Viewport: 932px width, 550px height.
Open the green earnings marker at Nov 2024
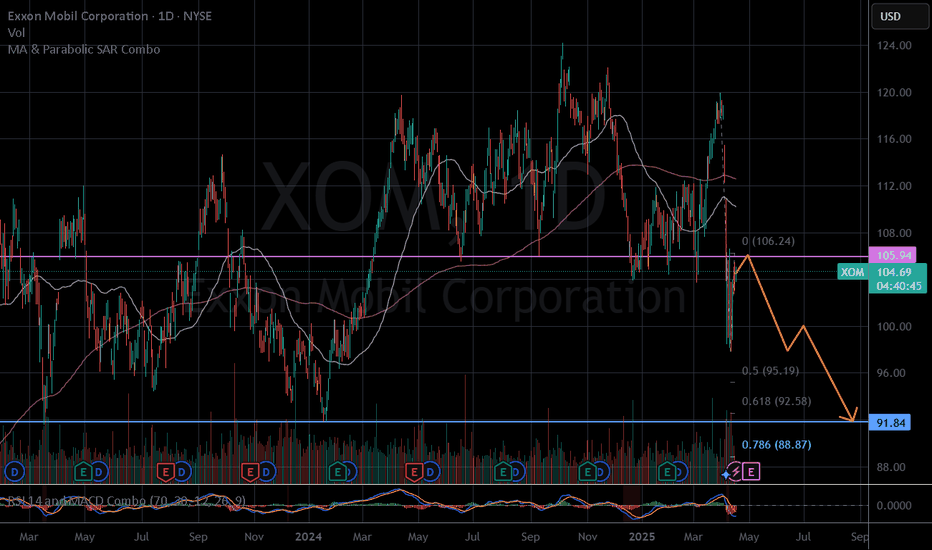pyautogui.click(x=587, y=473)
